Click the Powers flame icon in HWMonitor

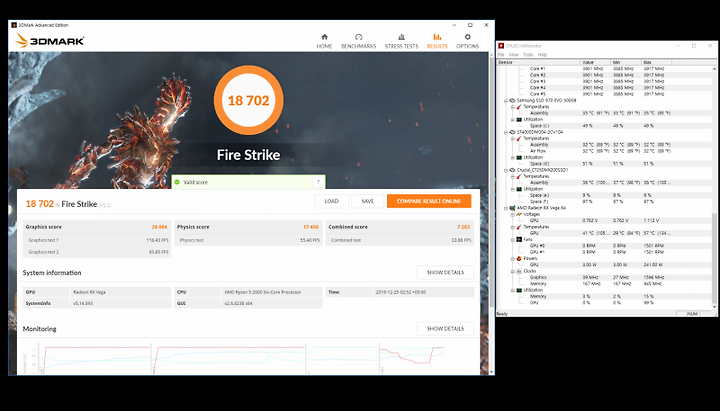[519, 259]
